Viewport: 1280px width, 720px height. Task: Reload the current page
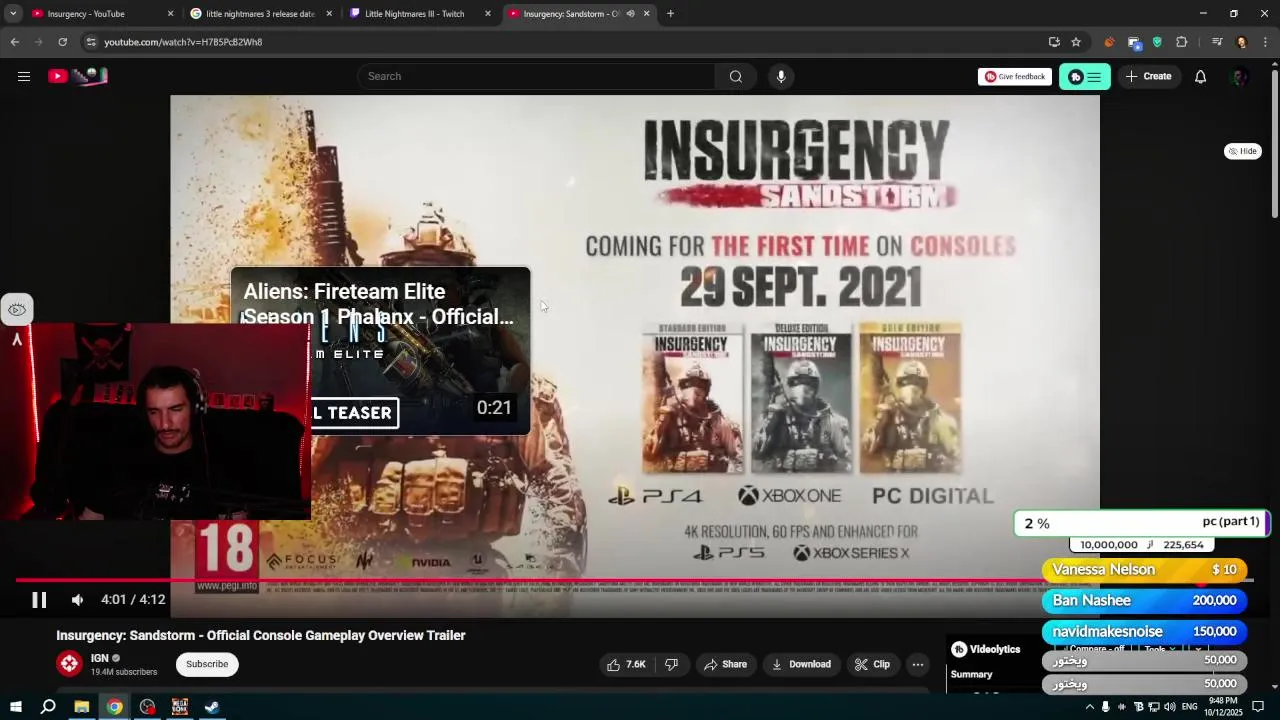coord(63,42)
